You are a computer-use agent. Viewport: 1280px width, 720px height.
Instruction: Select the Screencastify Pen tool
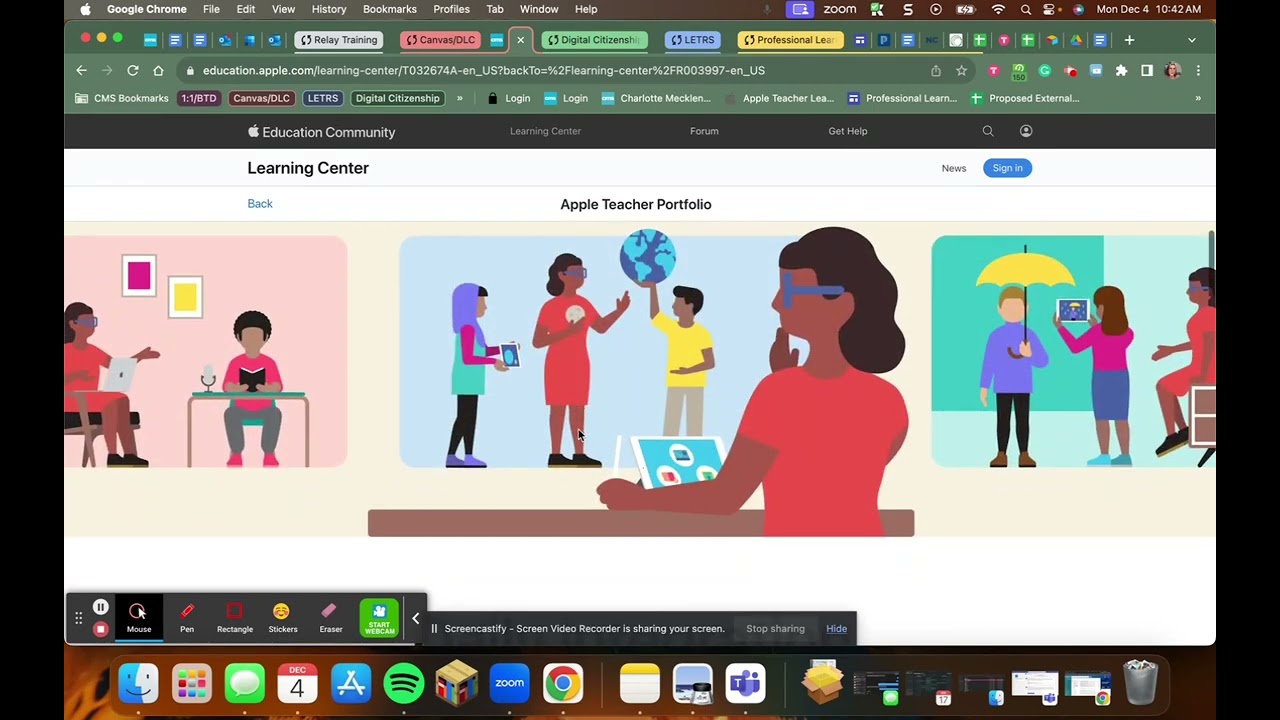coord(187,618)
